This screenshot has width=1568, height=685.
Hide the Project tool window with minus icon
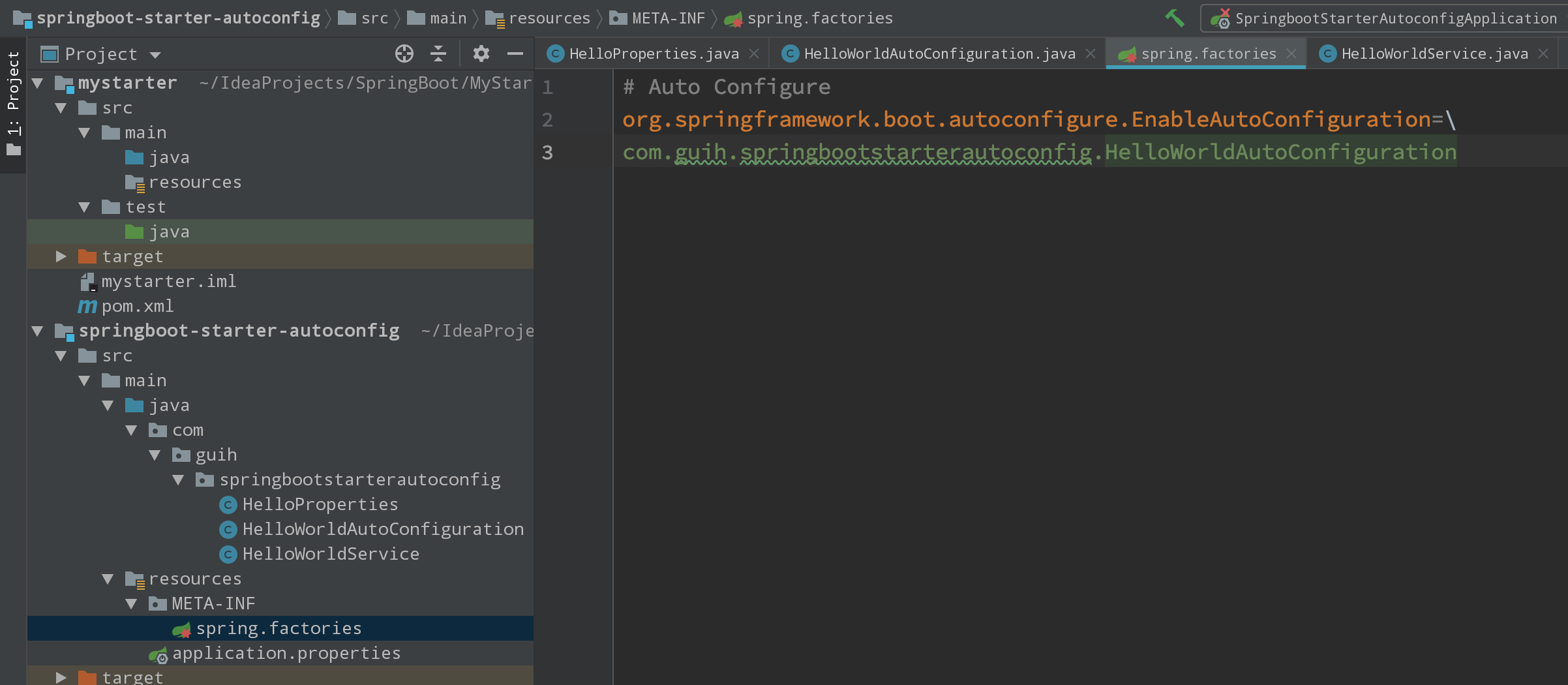click(515, 53)
